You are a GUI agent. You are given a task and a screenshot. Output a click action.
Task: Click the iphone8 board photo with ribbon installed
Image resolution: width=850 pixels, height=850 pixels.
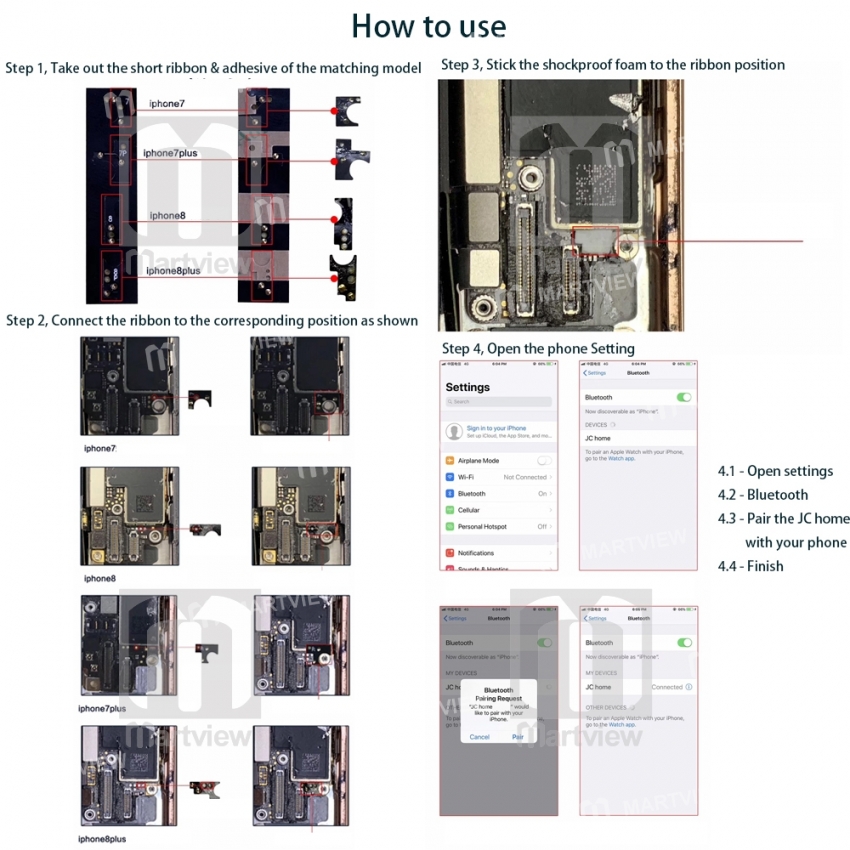click(301, 516)
